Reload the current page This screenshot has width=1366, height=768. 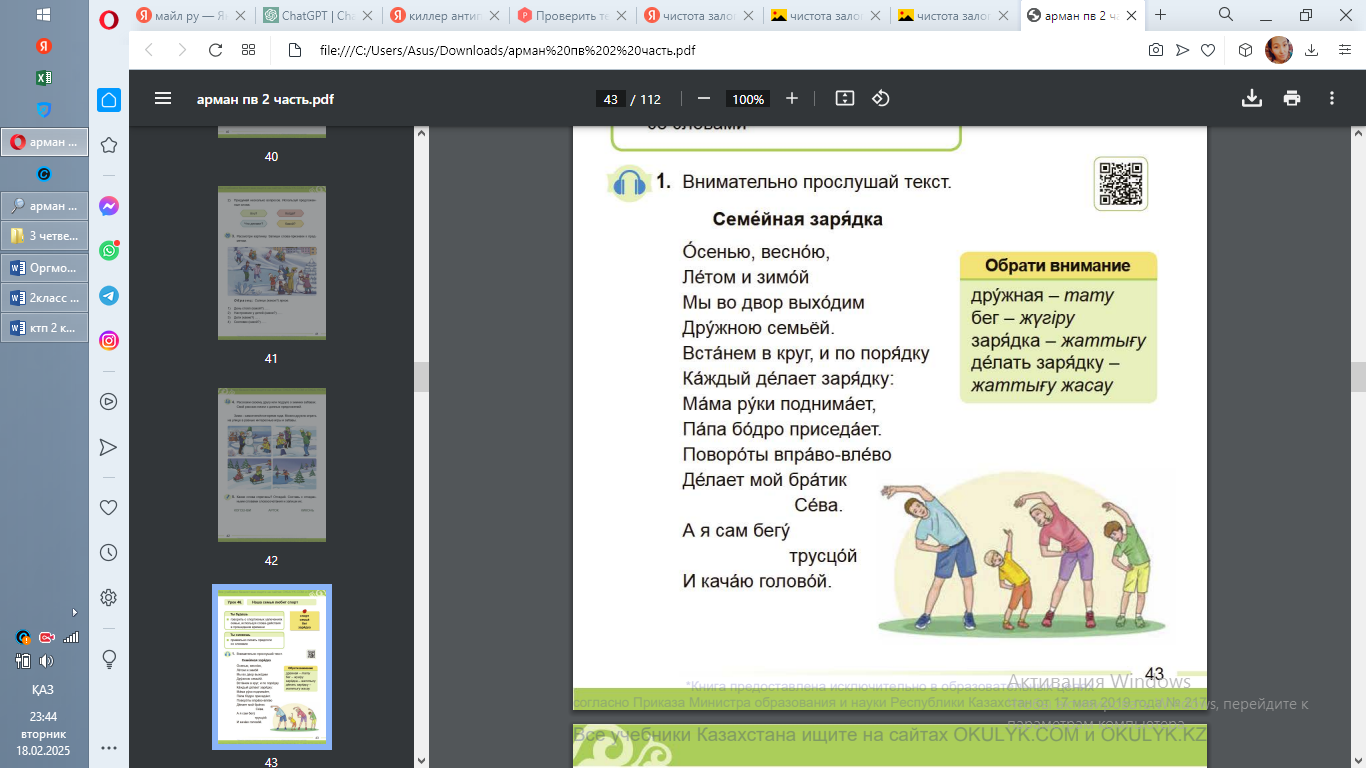click(x=215, y=50)
